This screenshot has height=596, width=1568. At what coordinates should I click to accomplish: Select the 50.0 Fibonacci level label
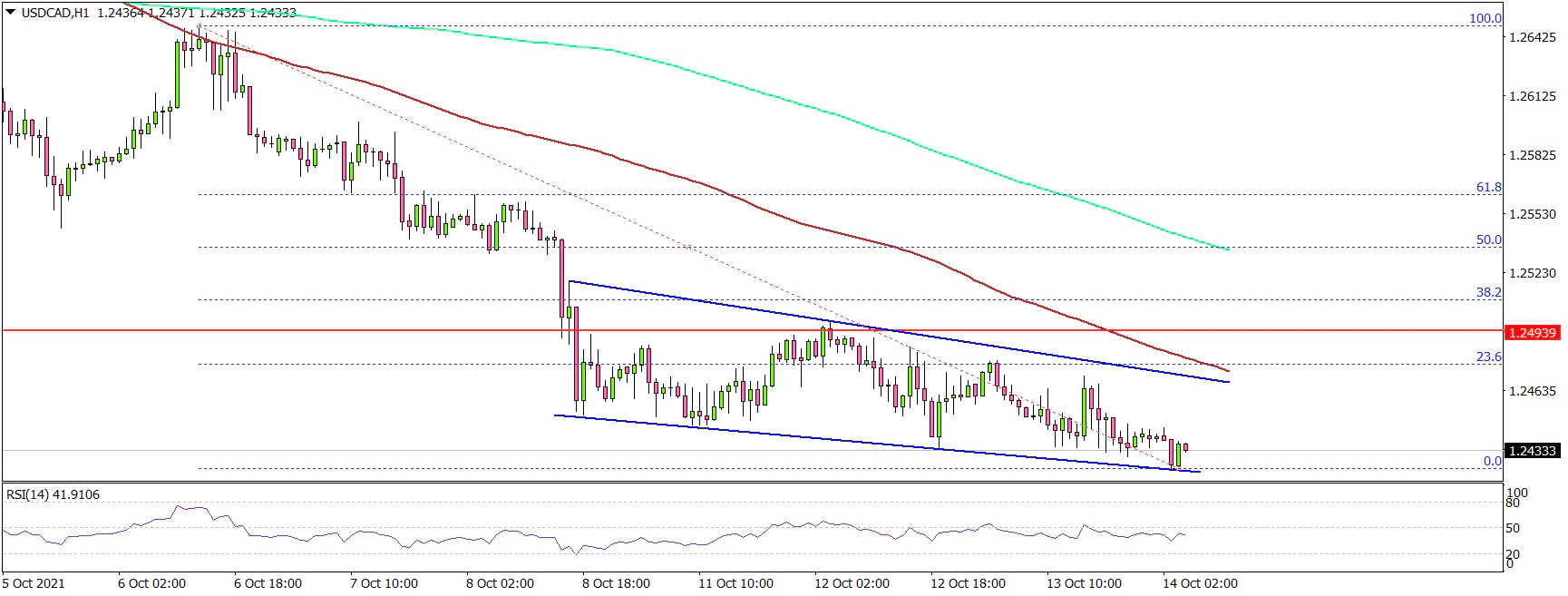[1488, 239]
